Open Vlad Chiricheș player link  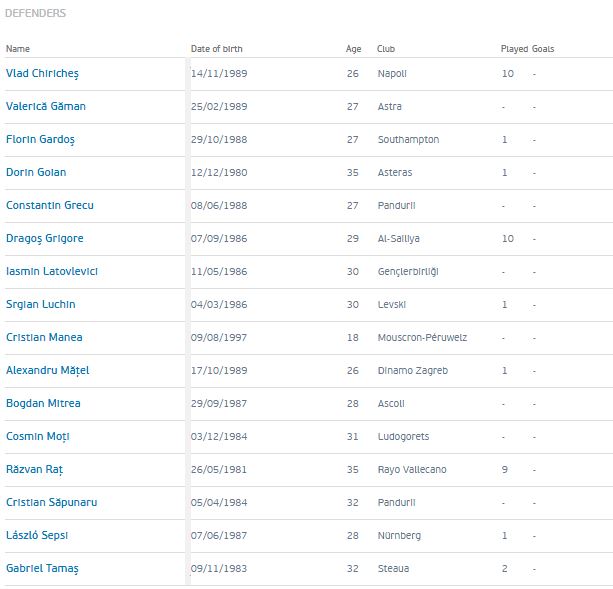(x=42, y=73)
